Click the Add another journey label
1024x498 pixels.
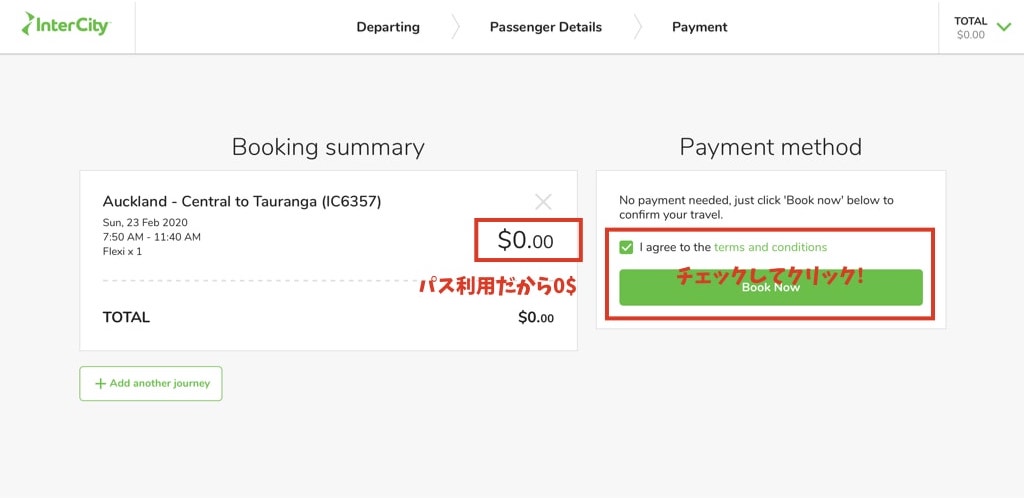pos(160,384)
